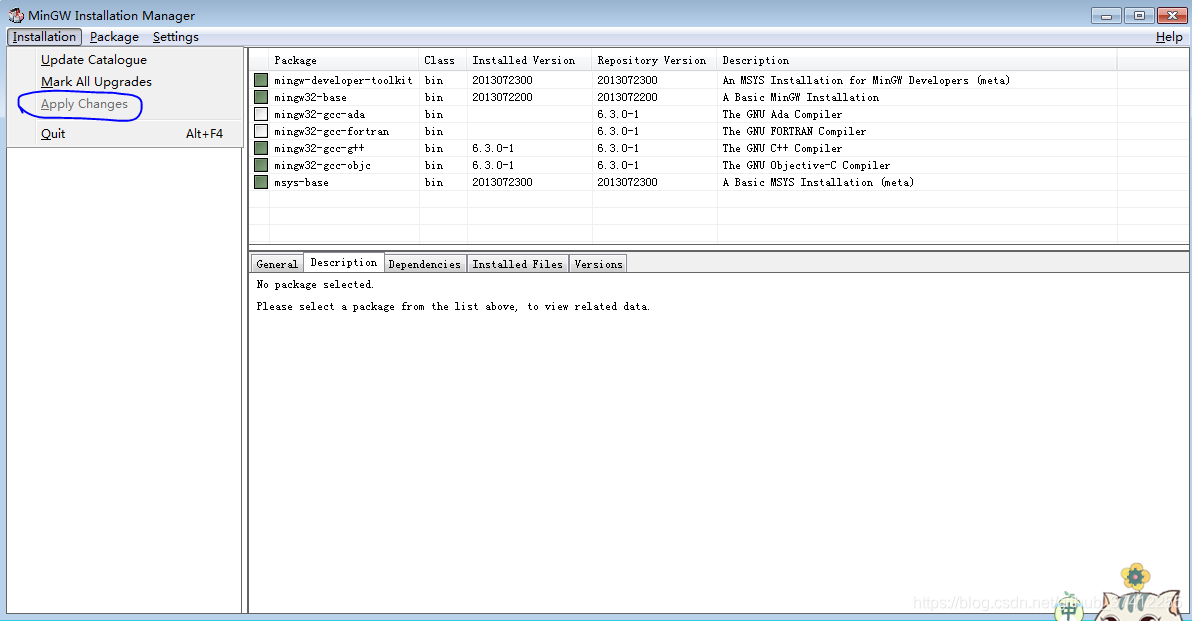
Task: Minimize the MinGW Installation Manager window
Action: pos(1107,15)
